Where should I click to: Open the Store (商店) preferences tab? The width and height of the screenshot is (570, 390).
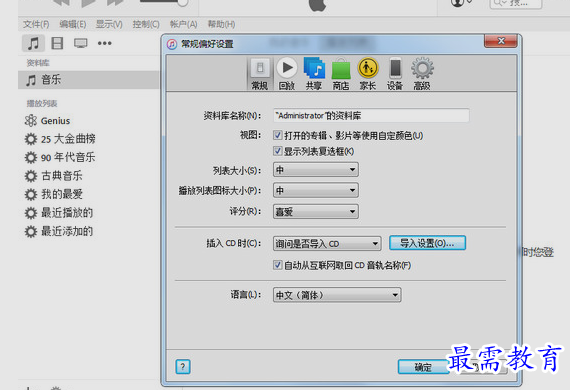coord(341,74)
